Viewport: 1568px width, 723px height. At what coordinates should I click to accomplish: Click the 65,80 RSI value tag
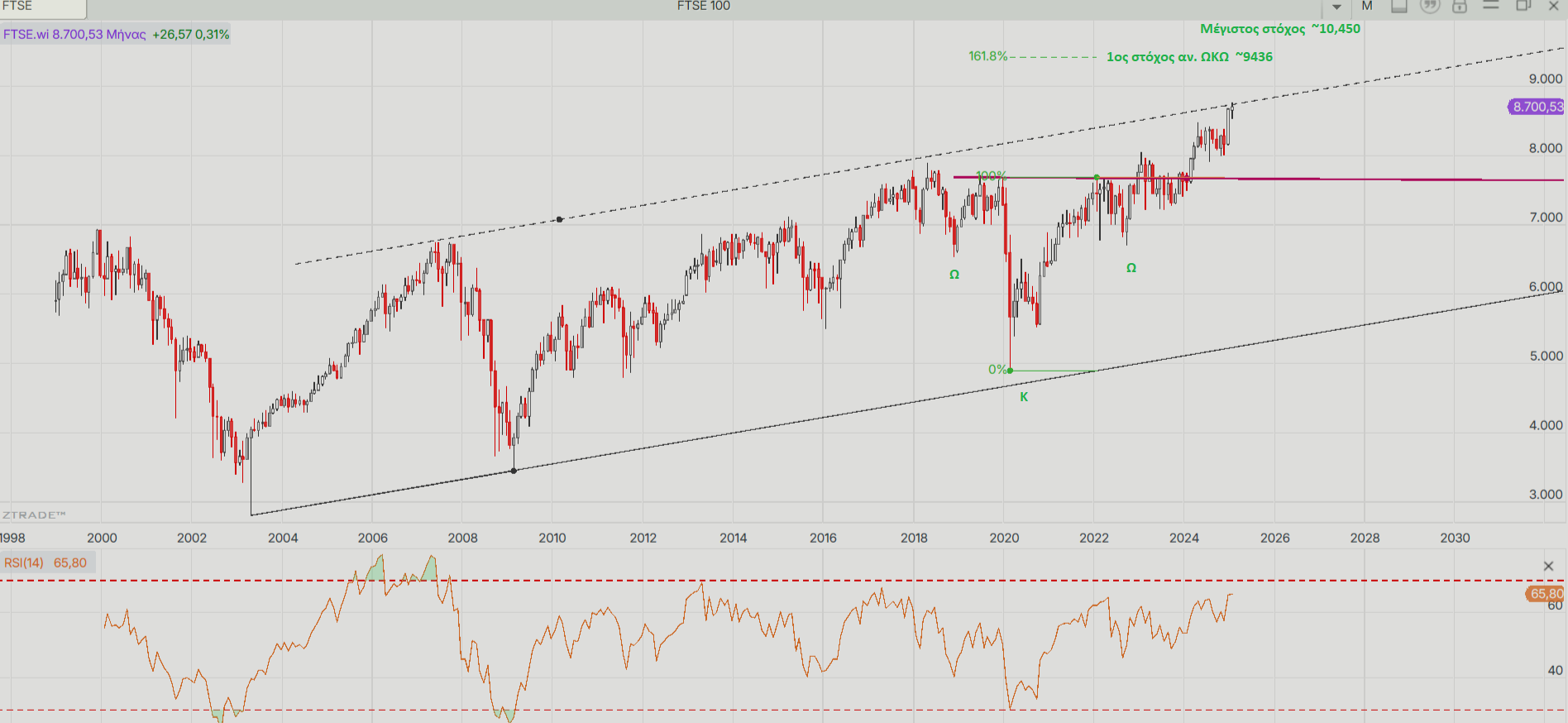[1546, 593]
